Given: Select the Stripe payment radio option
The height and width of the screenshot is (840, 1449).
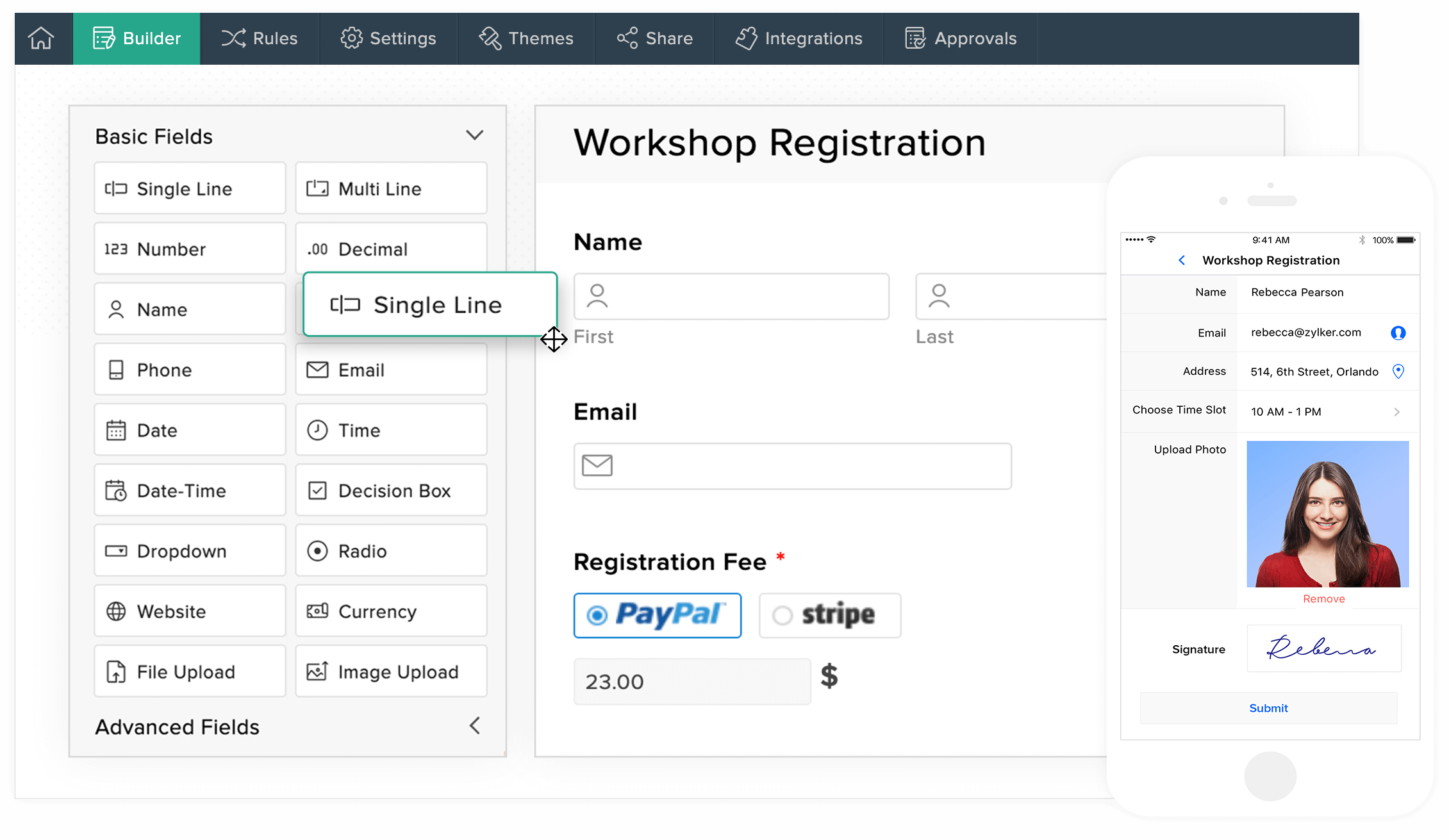Looking at the screenshot, I should coord(782,615).
